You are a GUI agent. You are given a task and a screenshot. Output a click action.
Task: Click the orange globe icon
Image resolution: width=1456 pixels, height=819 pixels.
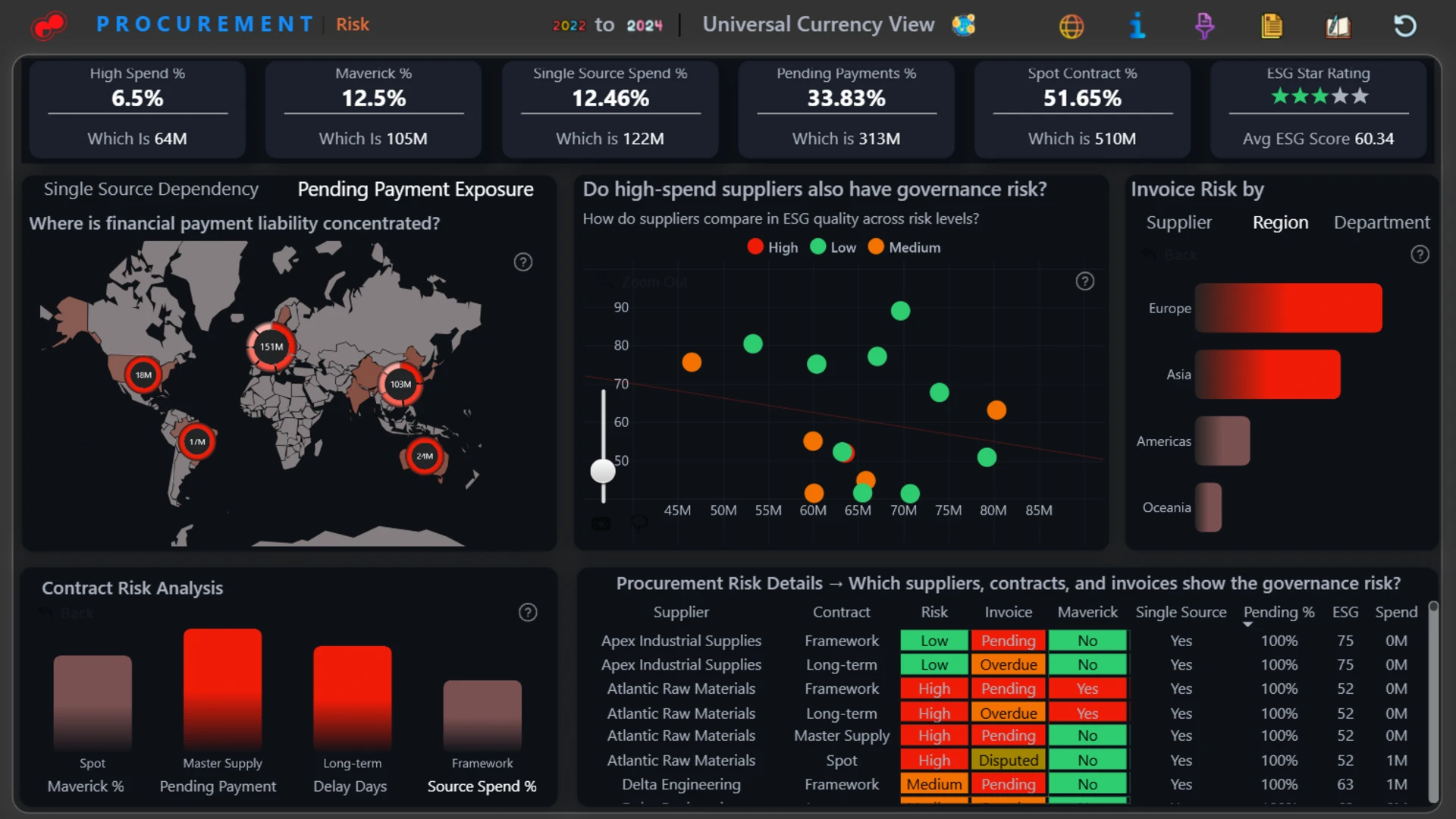pos(1071,26)
